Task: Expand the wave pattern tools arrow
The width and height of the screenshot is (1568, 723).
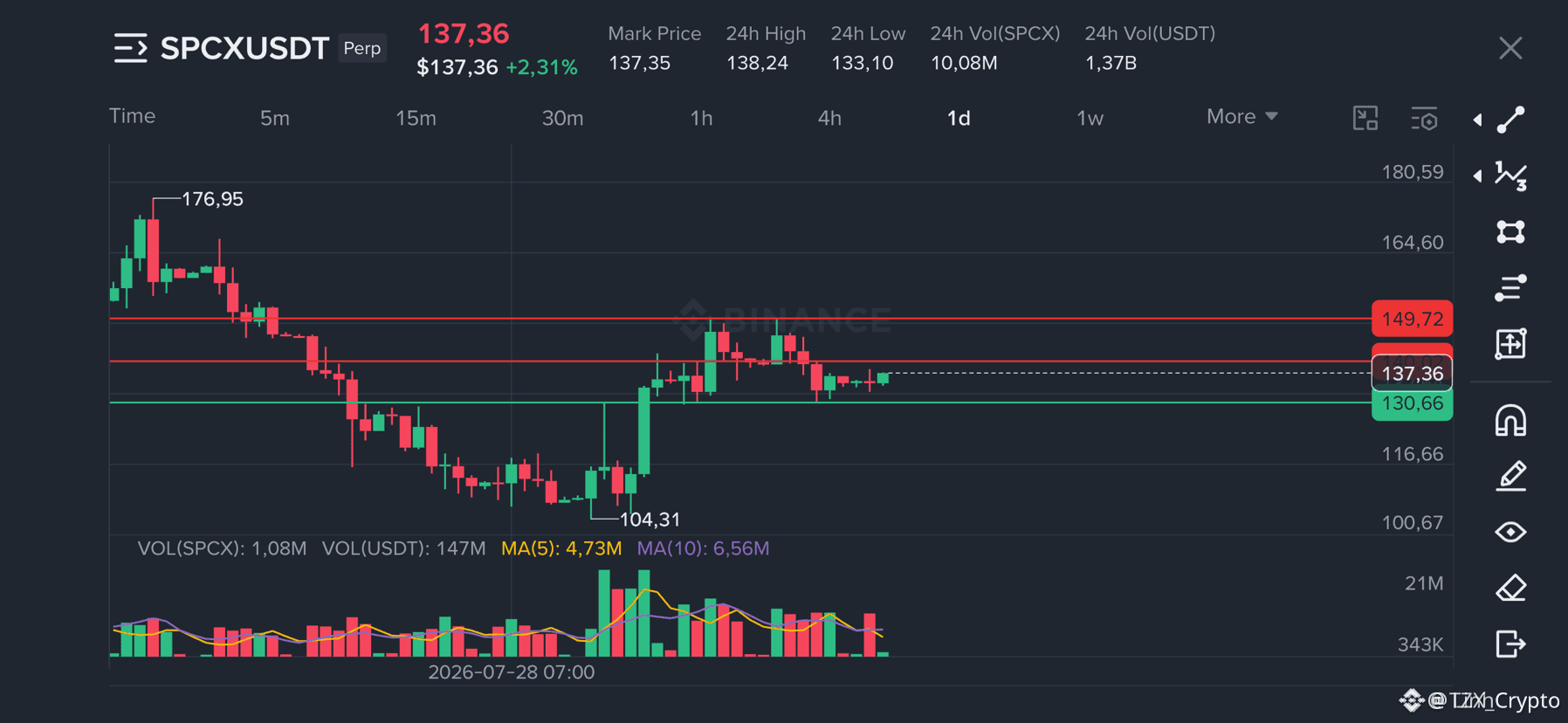Action: pos(1477,176)
